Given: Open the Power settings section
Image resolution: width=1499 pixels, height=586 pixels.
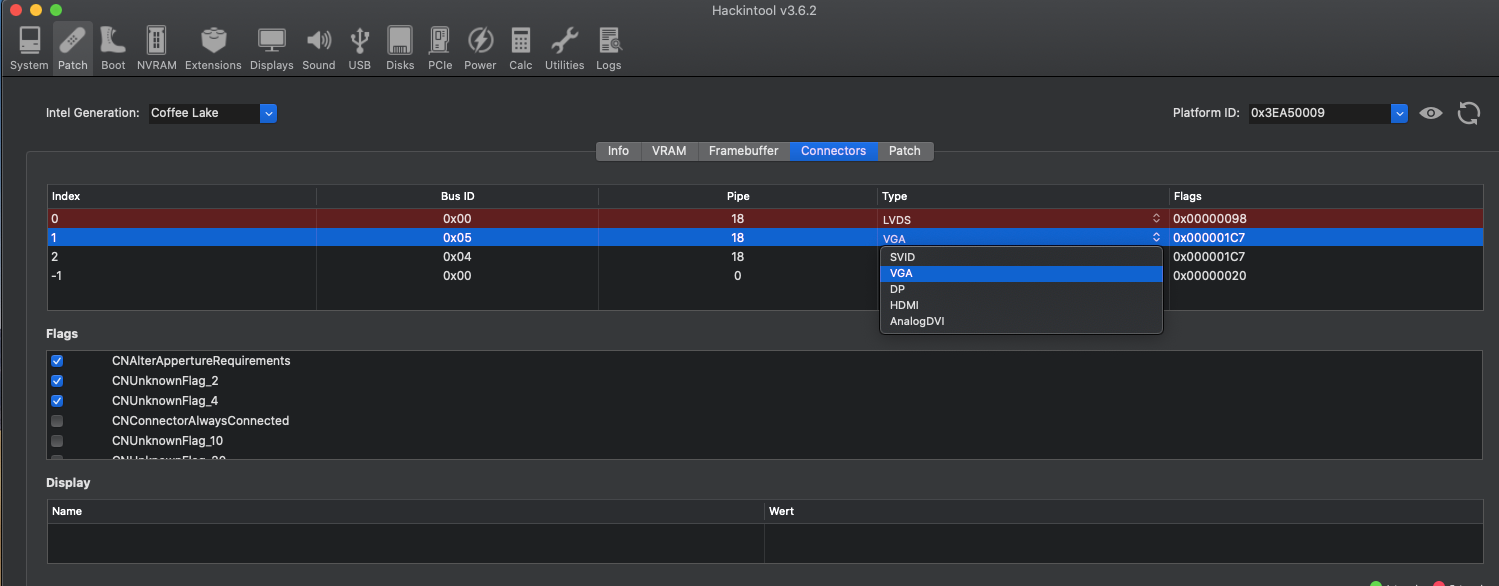Looking at the screenshot, I should tap(480, 48).
